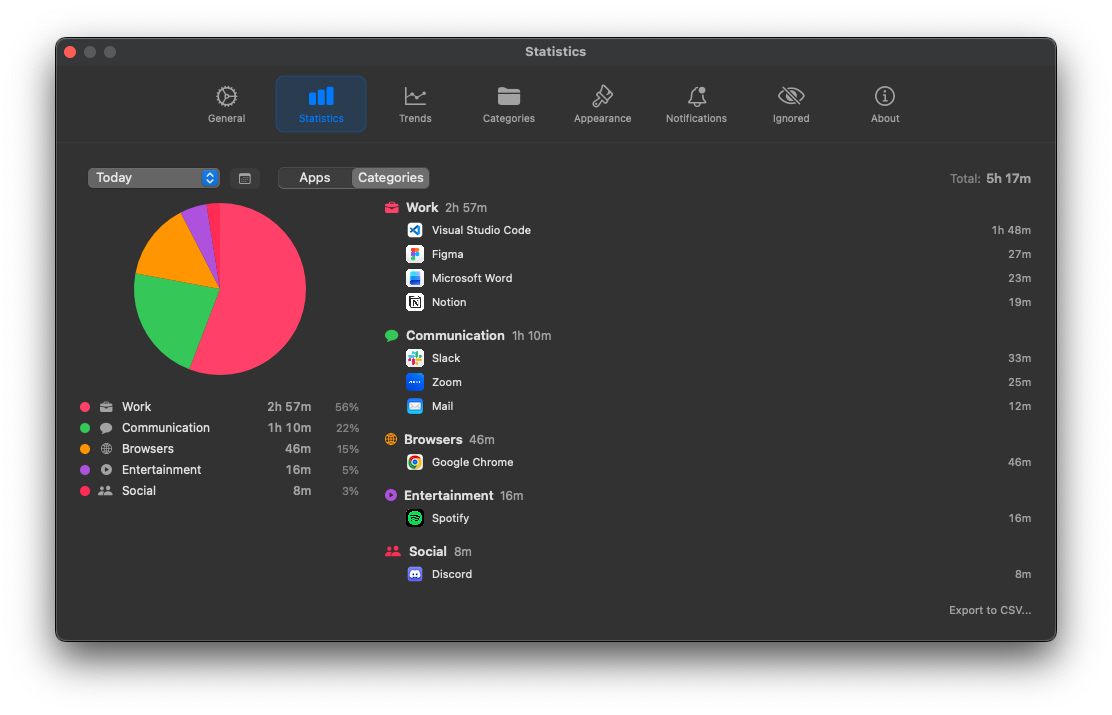Screen dimensions: 1112x715
Task: Click the Figma row label
Action: pyautogui.click(x=447, y=254)
